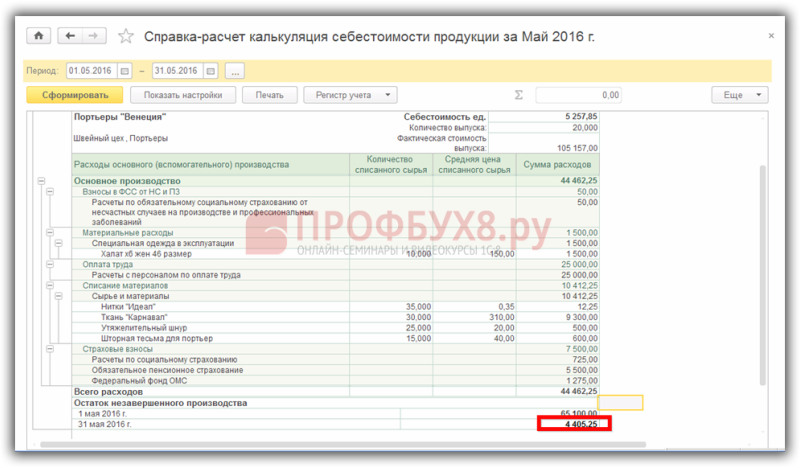This screenshot has height=468, width=800.
Task: Go to the home page icon
Action: point(39,36)
